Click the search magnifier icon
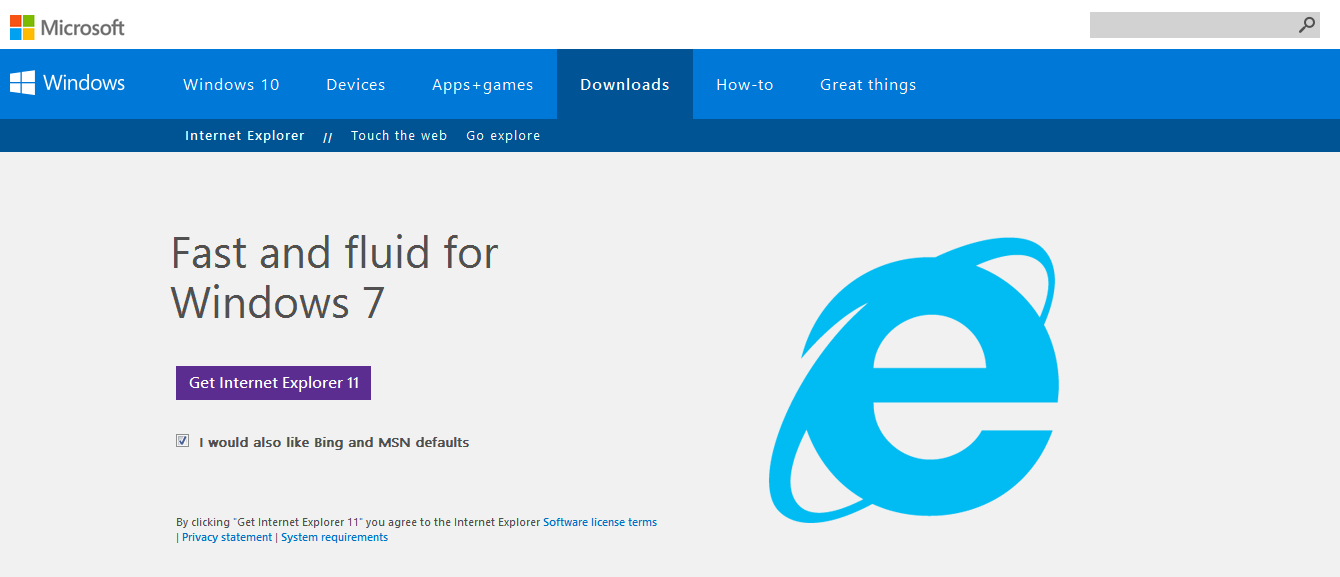The width and height of the screenshot is (1340, 577). click(x=1307, y=25)
